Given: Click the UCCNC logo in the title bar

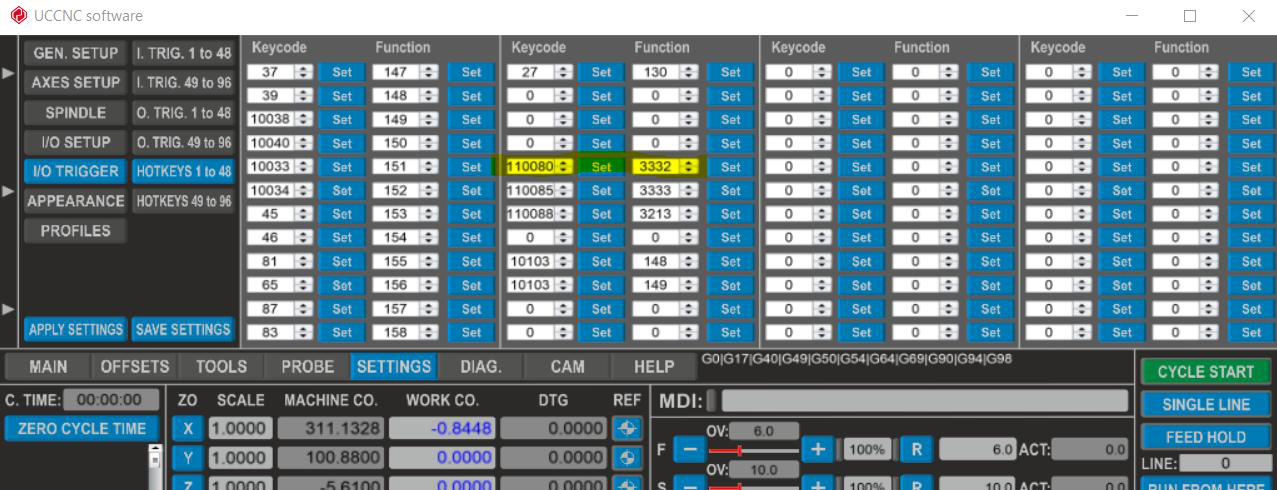Looking at the screenshot, I should (18, 15).
